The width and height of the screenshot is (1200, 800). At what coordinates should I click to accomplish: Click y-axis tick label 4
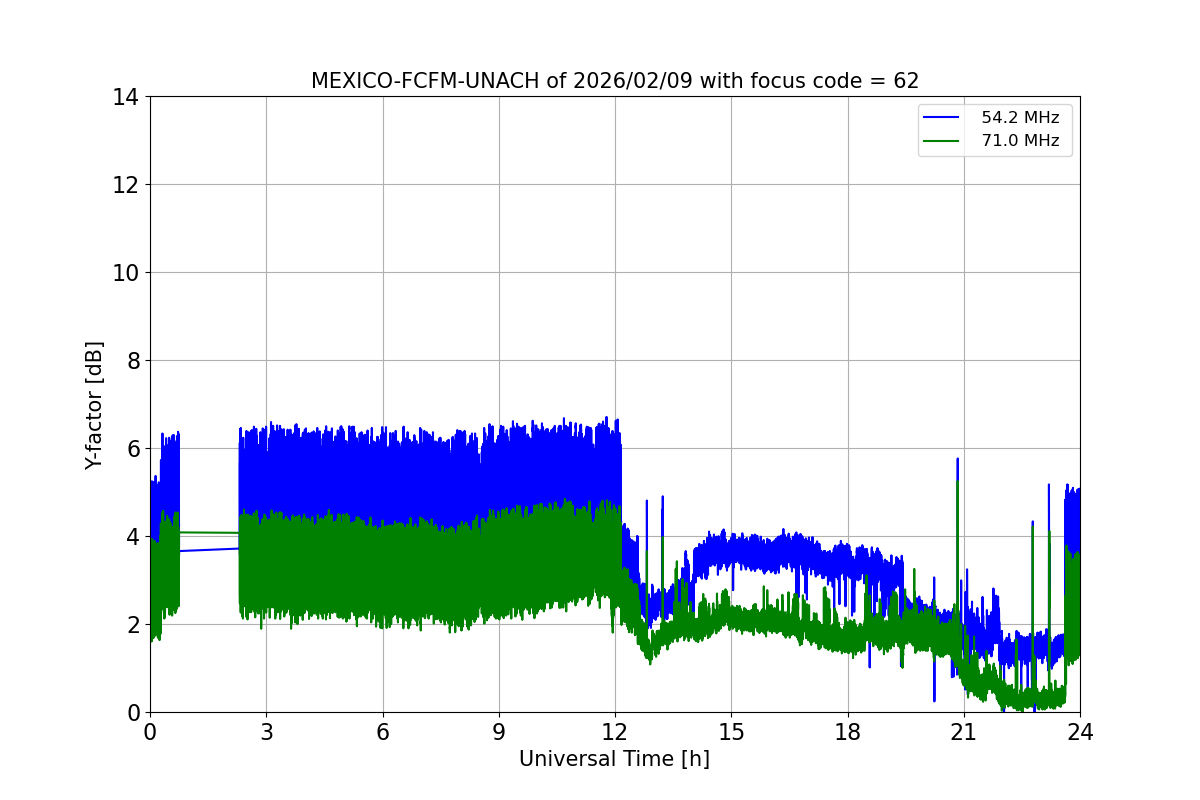132,537
